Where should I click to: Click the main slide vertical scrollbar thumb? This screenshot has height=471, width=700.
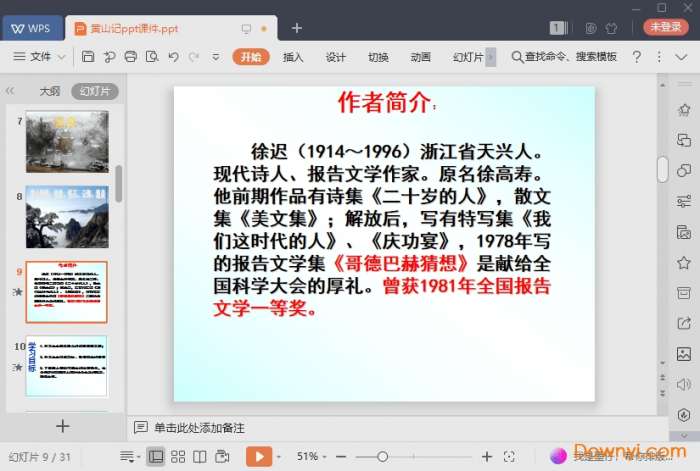pyautogui.click(x=662, y=170)
